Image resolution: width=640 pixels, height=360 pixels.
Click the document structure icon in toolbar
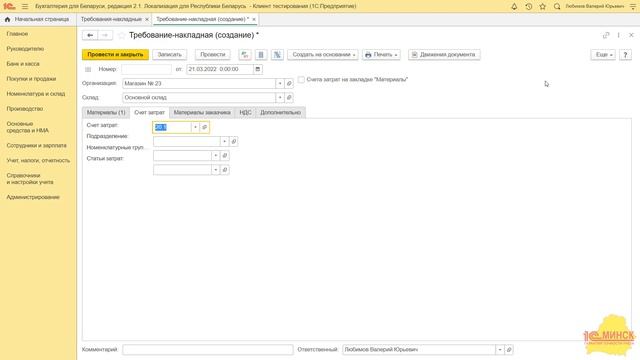click(x=261, y=55)
